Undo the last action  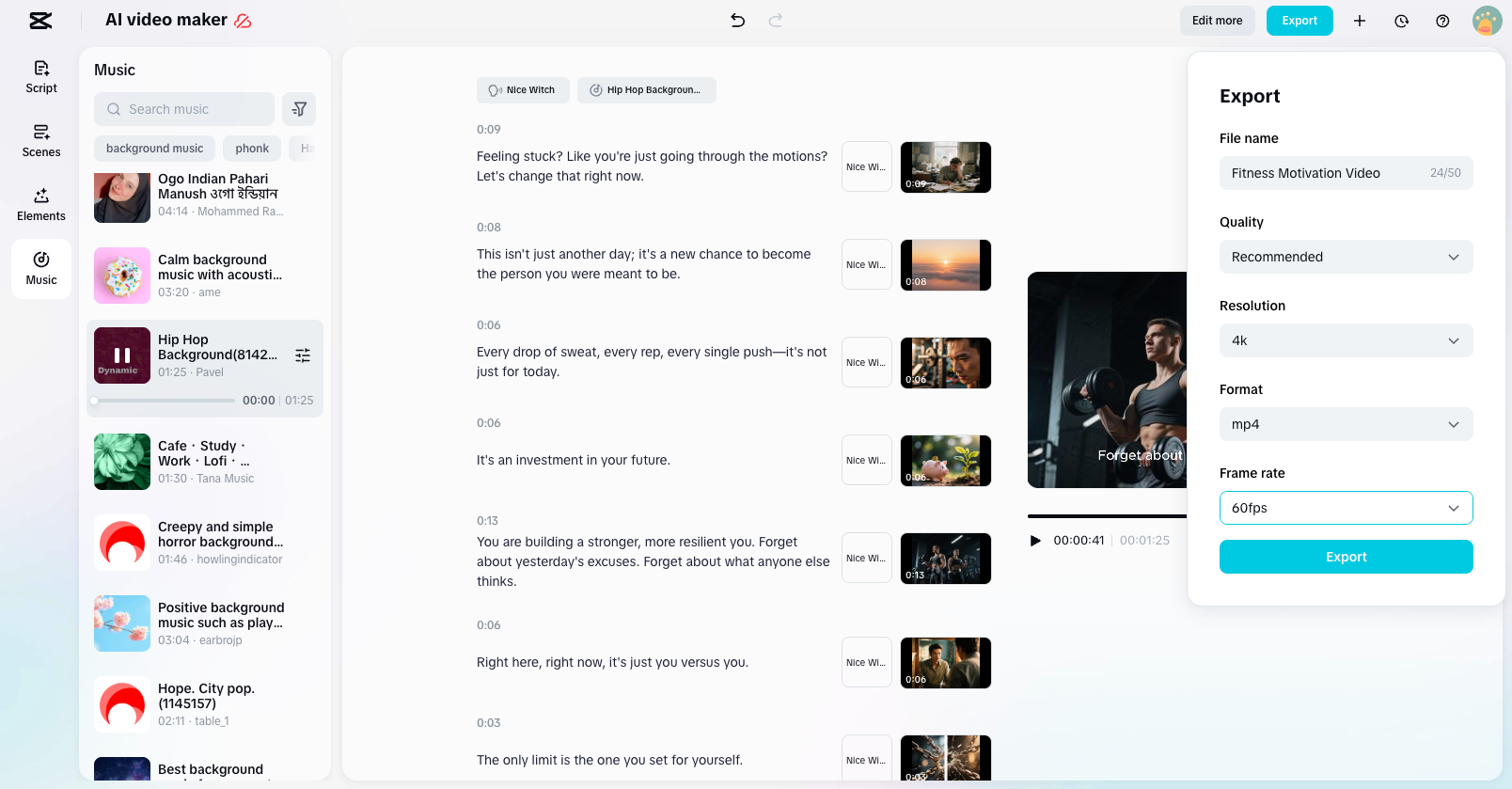pos(738,21)
